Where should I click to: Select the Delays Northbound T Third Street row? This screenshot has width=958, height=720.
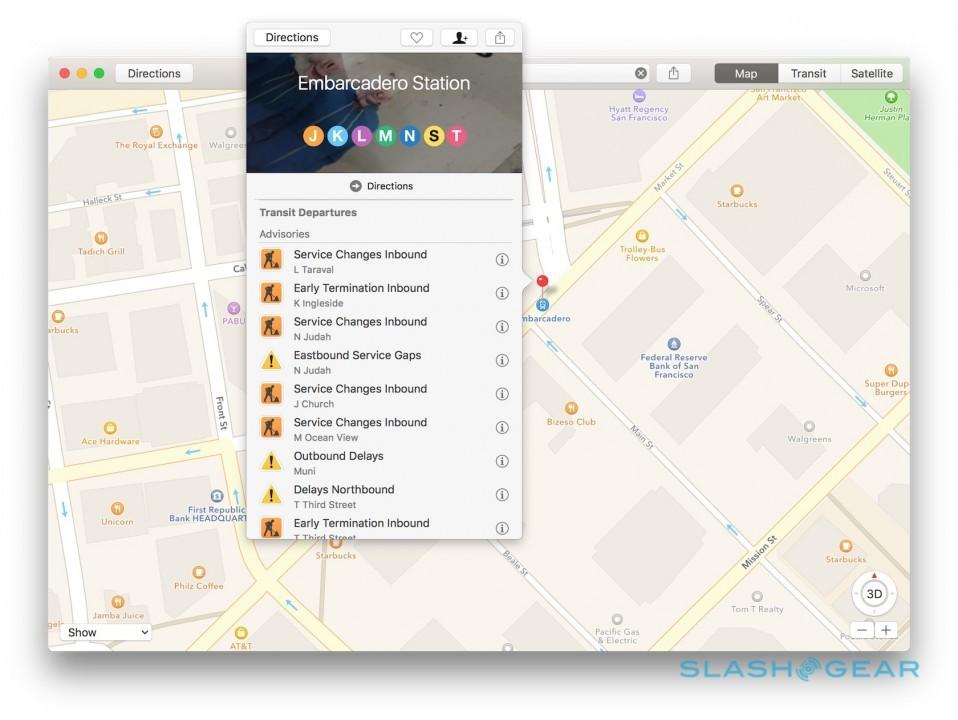pos(384,496)
